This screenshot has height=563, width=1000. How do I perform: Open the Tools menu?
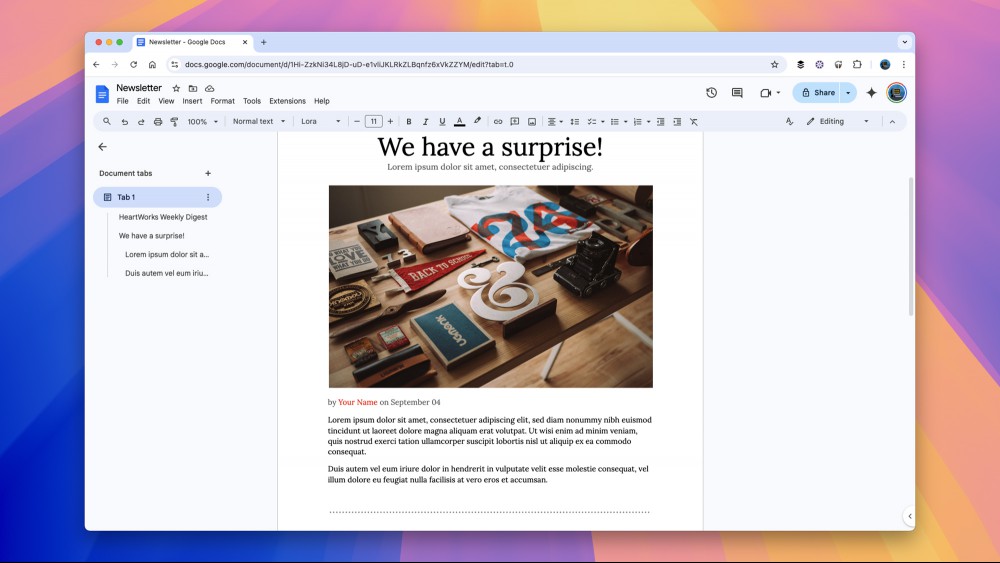pos(252,101)
